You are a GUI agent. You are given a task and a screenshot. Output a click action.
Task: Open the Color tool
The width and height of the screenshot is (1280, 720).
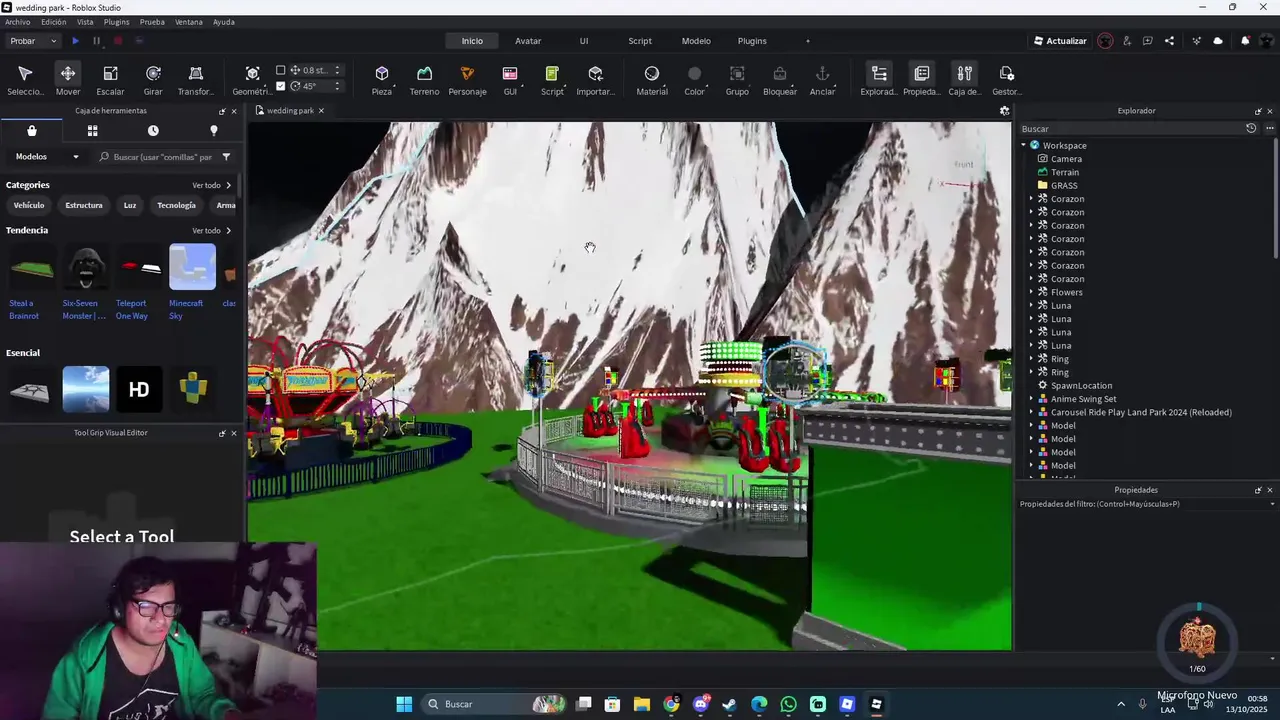click(695, 80)
